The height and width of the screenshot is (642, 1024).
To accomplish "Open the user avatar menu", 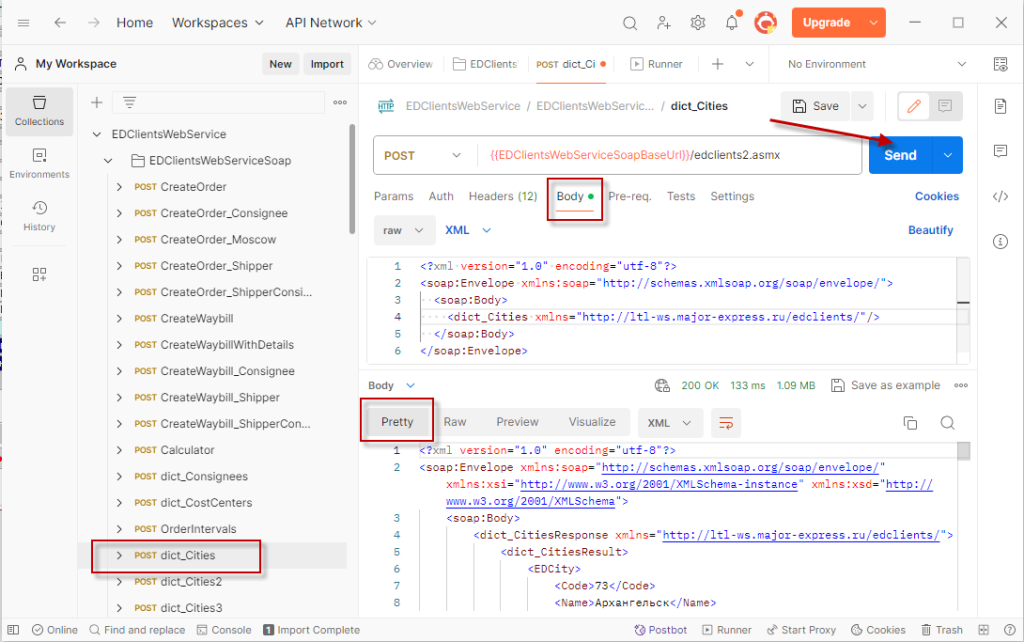I will click(765, 23).
